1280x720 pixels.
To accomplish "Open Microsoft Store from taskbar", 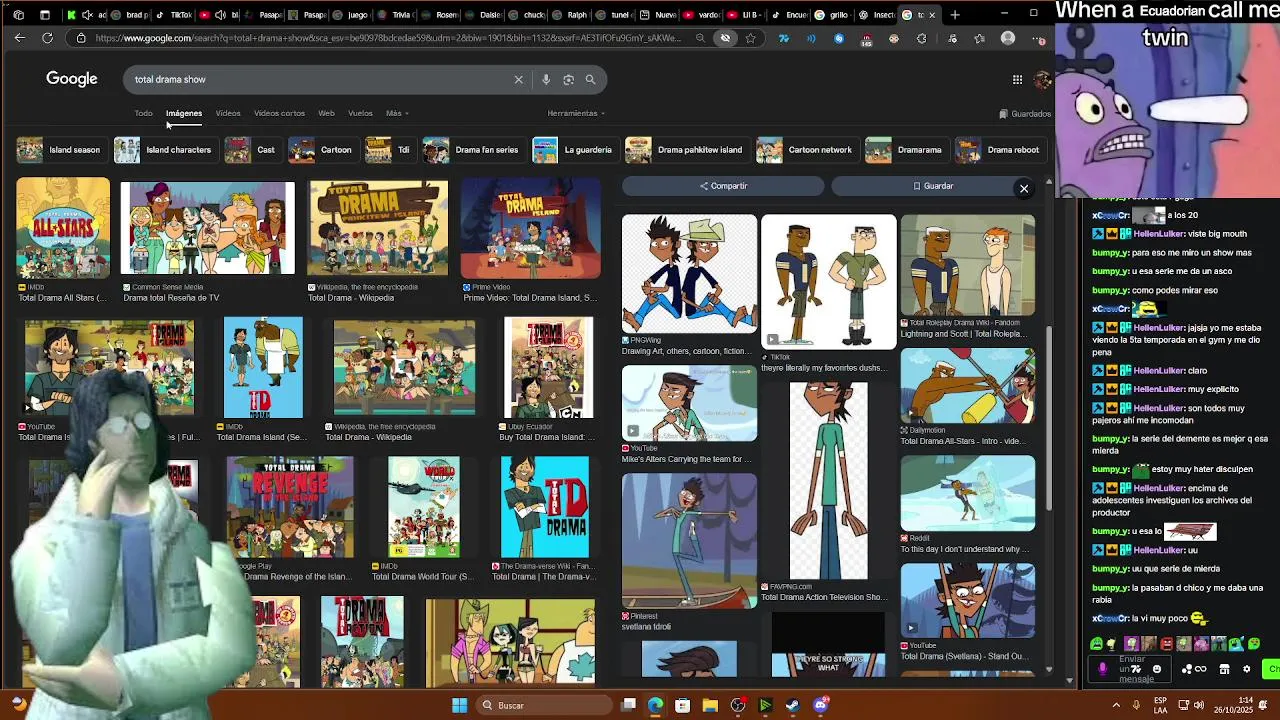I will (x=682, y=705).
